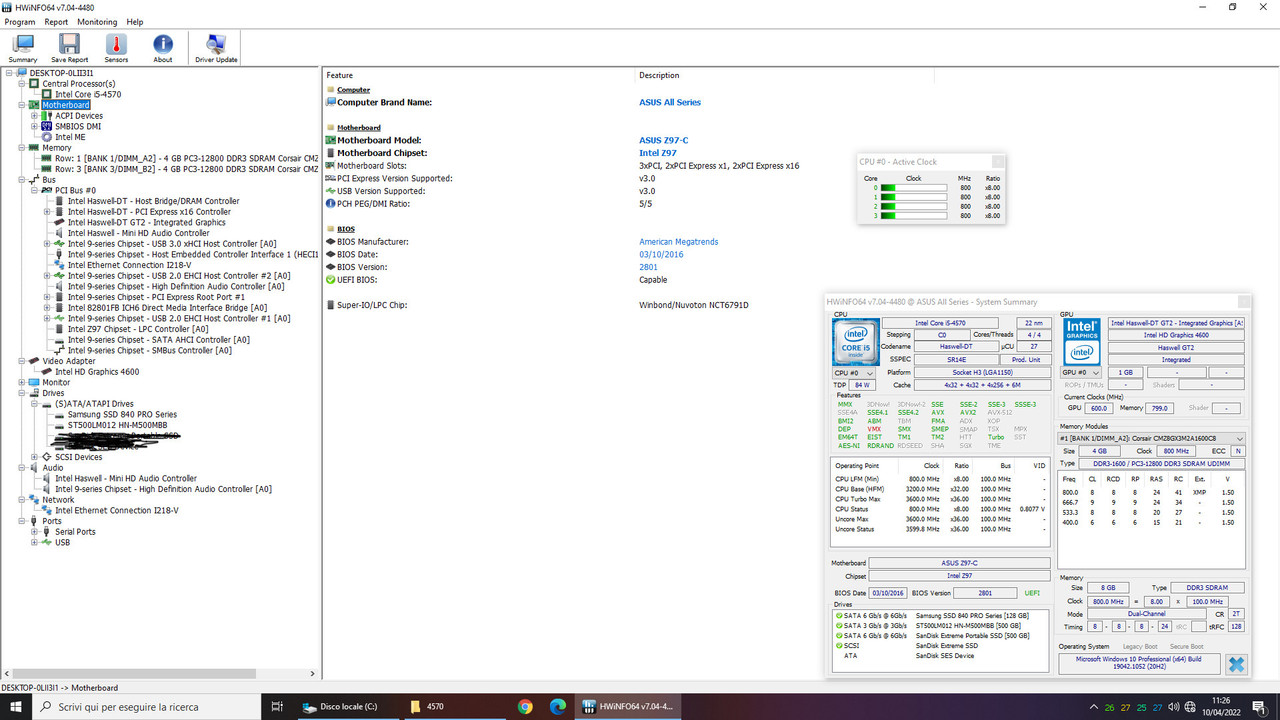
Task: Click ASUS Z97-C in the main details pane
Action: coord(664,140)
